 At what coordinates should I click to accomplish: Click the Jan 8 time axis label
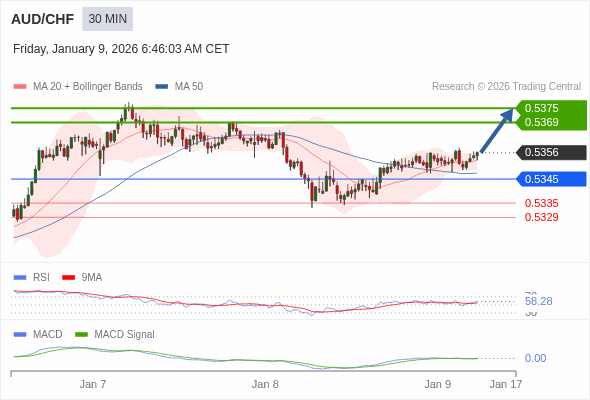(265, 384)
